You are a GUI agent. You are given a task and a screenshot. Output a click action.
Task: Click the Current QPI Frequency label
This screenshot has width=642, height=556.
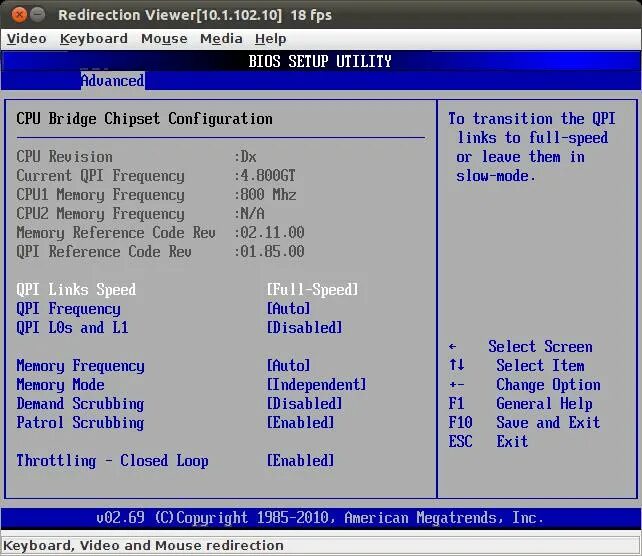[100, 176]
